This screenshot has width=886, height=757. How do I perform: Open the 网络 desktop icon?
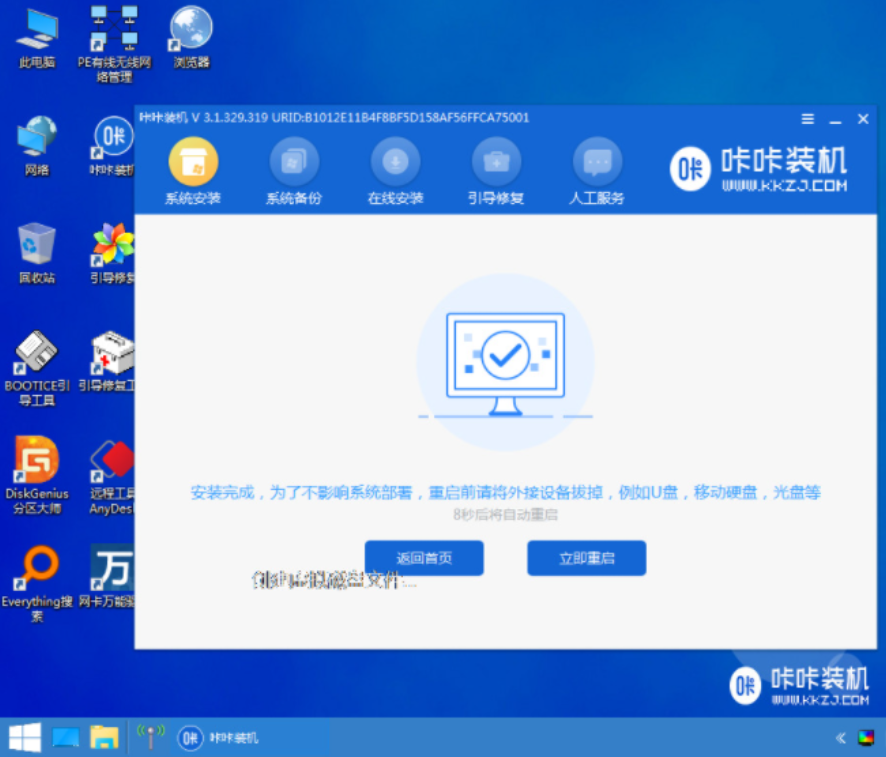(37, 147)
